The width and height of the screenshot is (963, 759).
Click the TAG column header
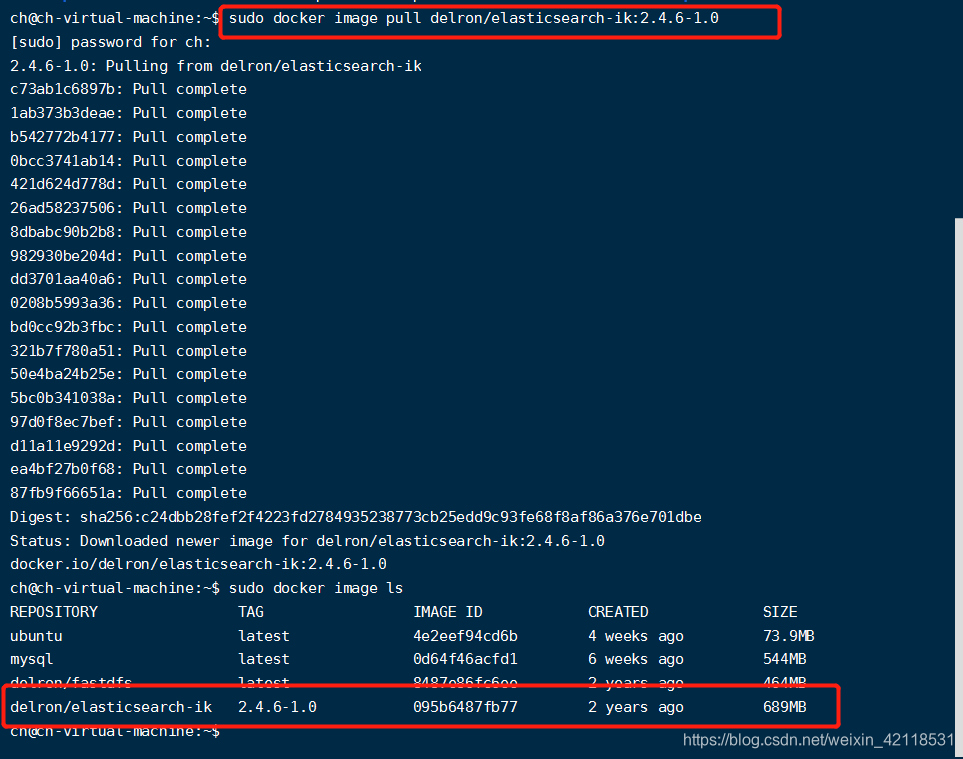pyautogui.click(x=251, y=612)
